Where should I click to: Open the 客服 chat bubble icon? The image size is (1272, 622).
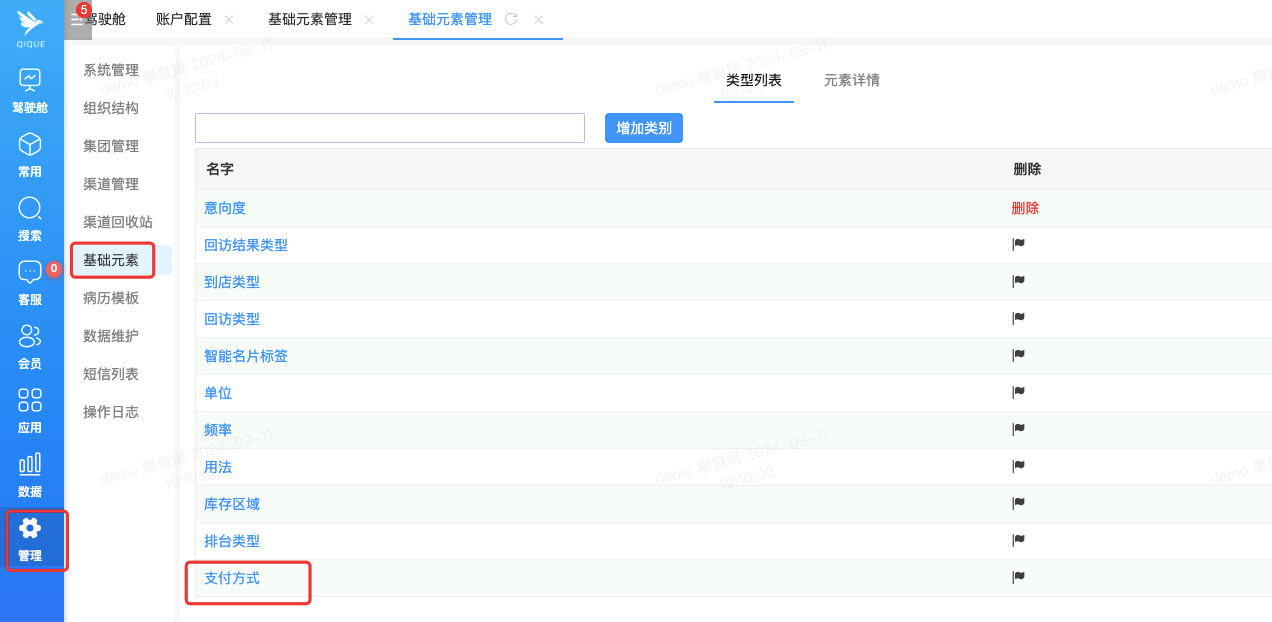point(30,272)
